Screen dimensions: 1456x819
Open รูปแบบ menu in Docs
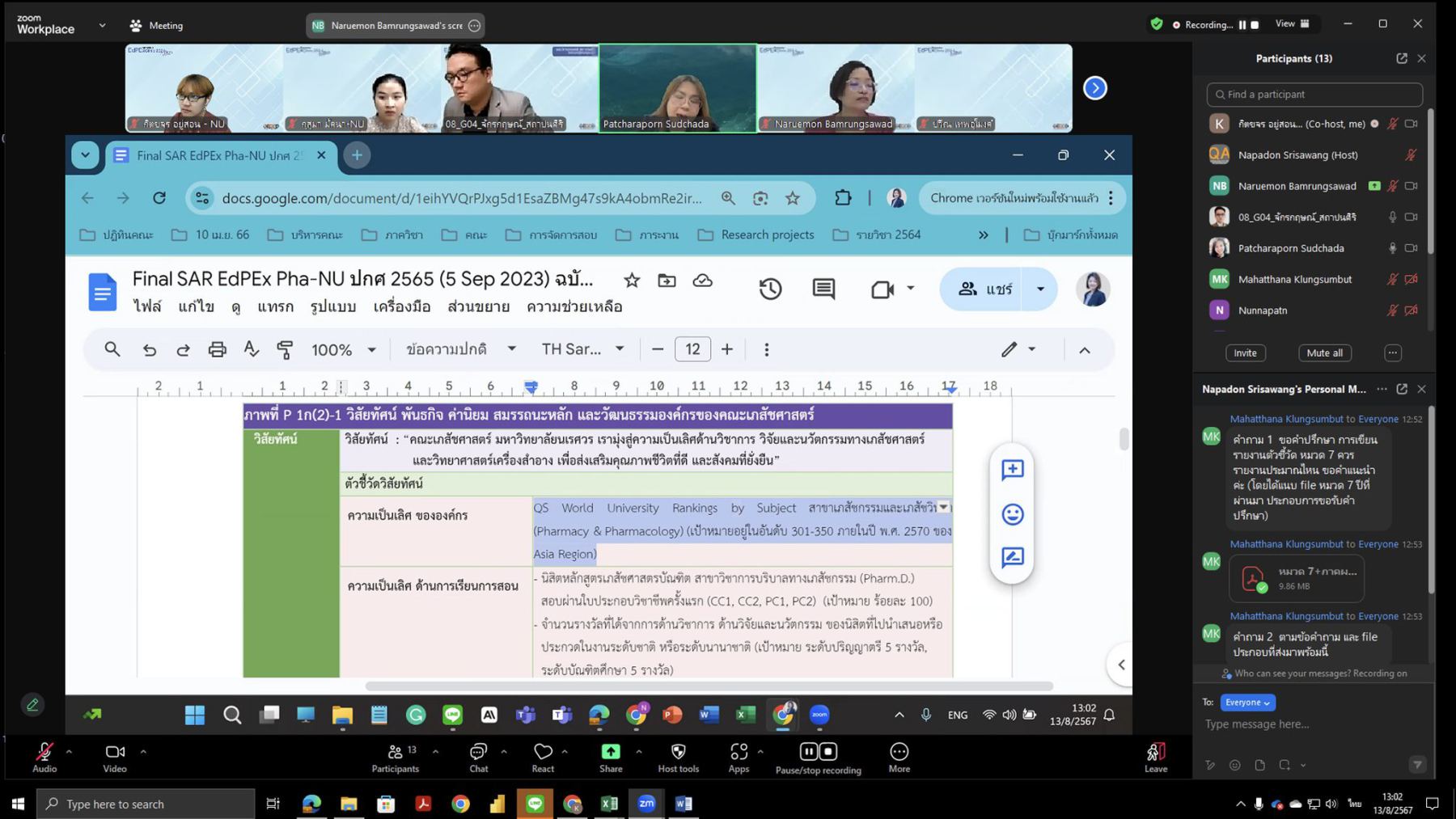(x=333, y=306)
